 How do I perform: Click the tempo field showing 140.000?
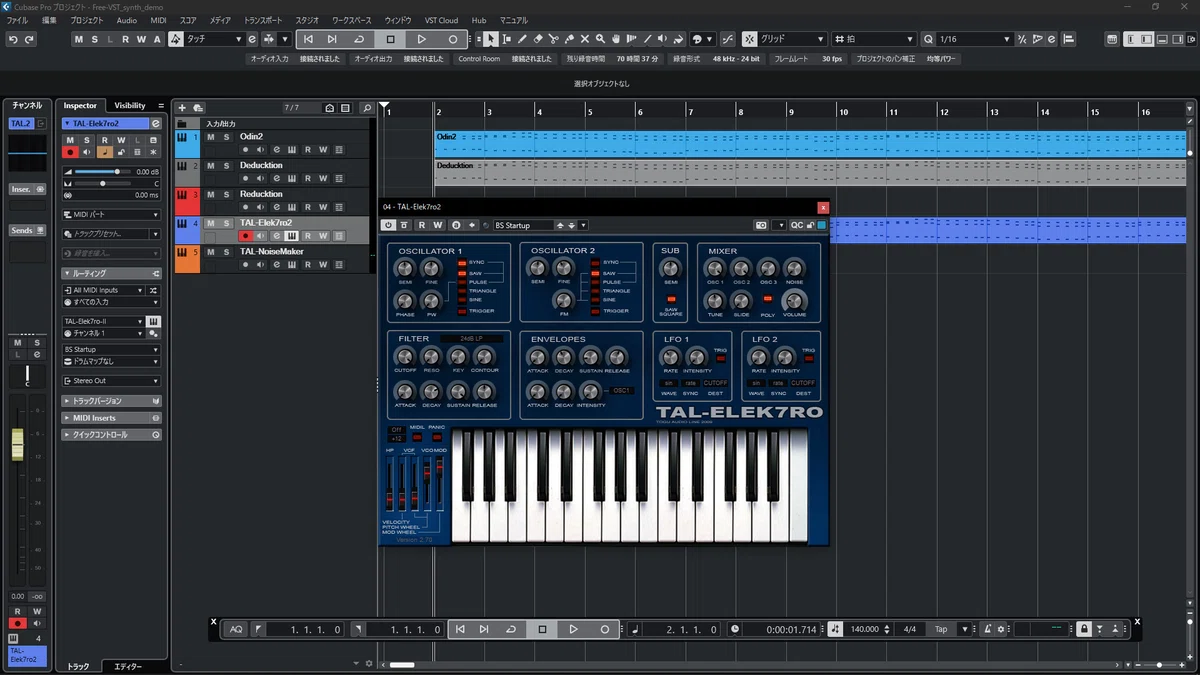(x=864, y=629)
